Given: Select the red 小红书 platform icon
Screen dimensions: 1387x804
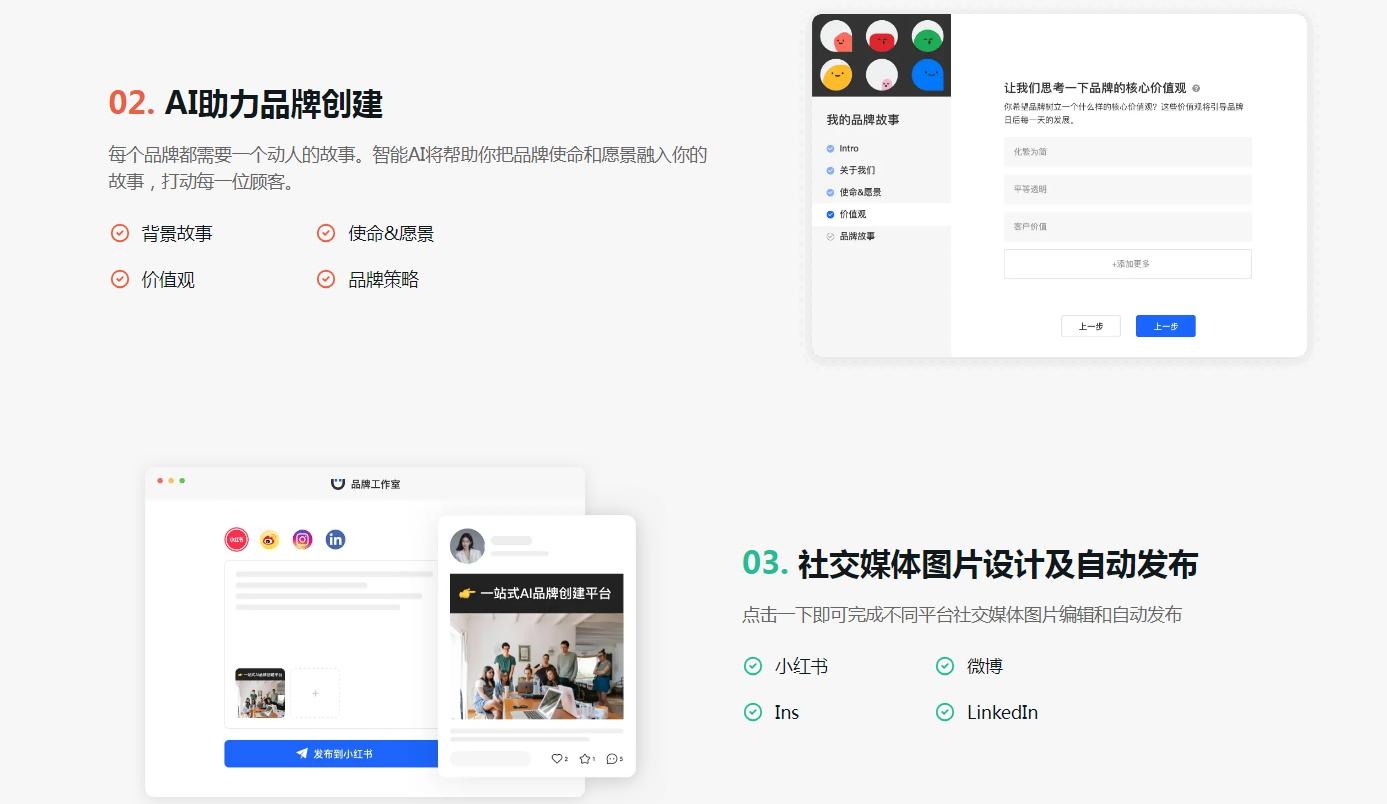Looking at the screenshot, I should point(236,540).
